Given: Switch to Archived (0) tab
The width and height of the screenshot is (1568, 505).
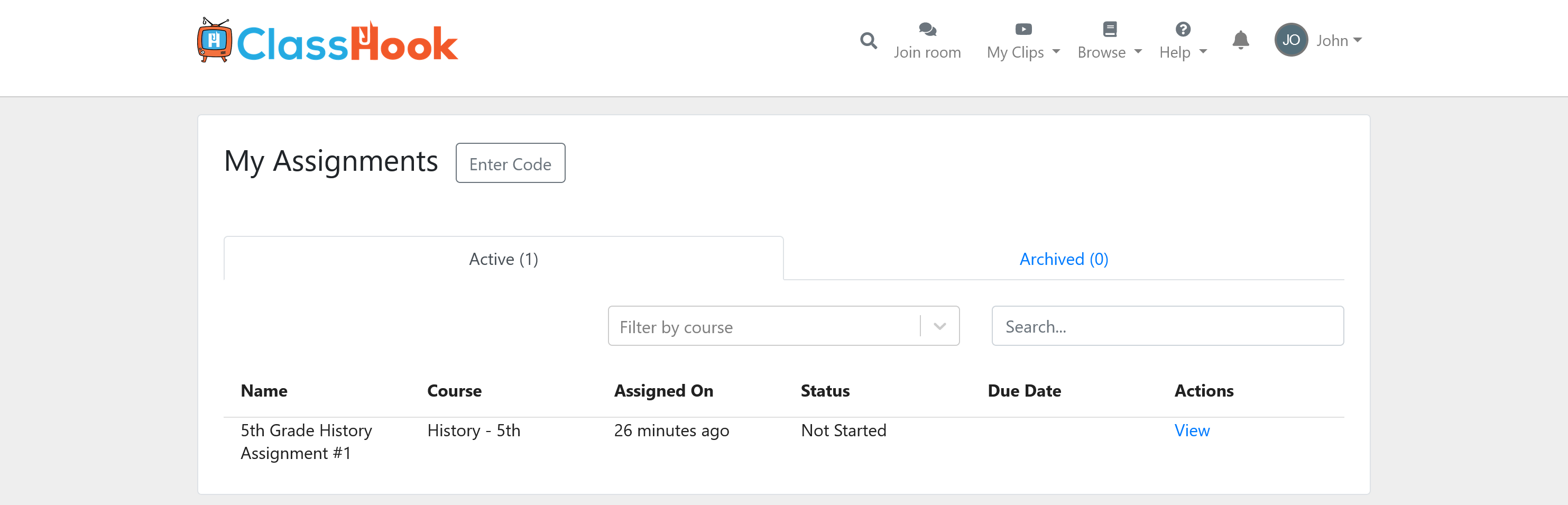Looking at the screenshot, I should click(x=1063, y=259).
